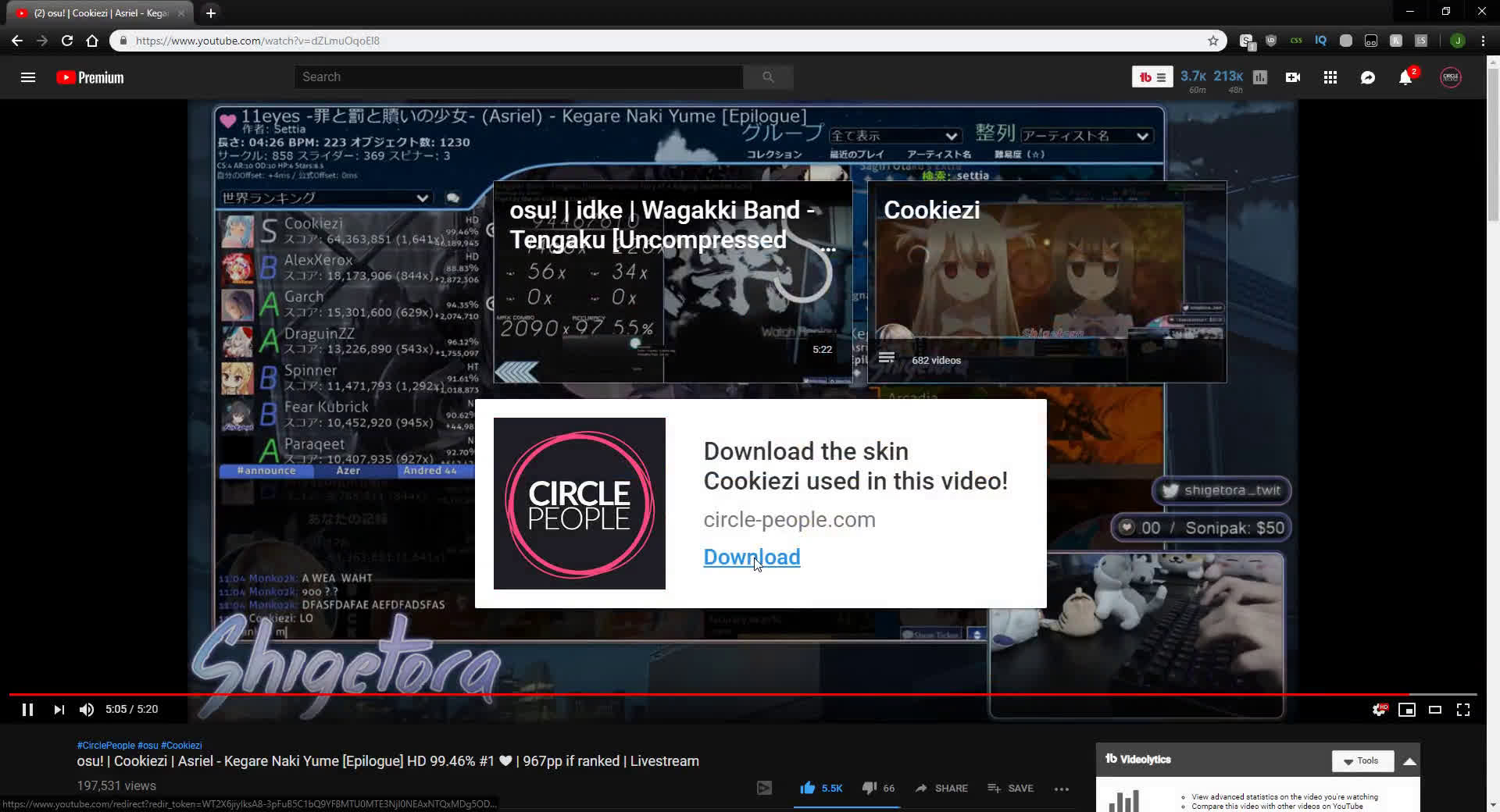Open a new browser tab

(211, 13)
